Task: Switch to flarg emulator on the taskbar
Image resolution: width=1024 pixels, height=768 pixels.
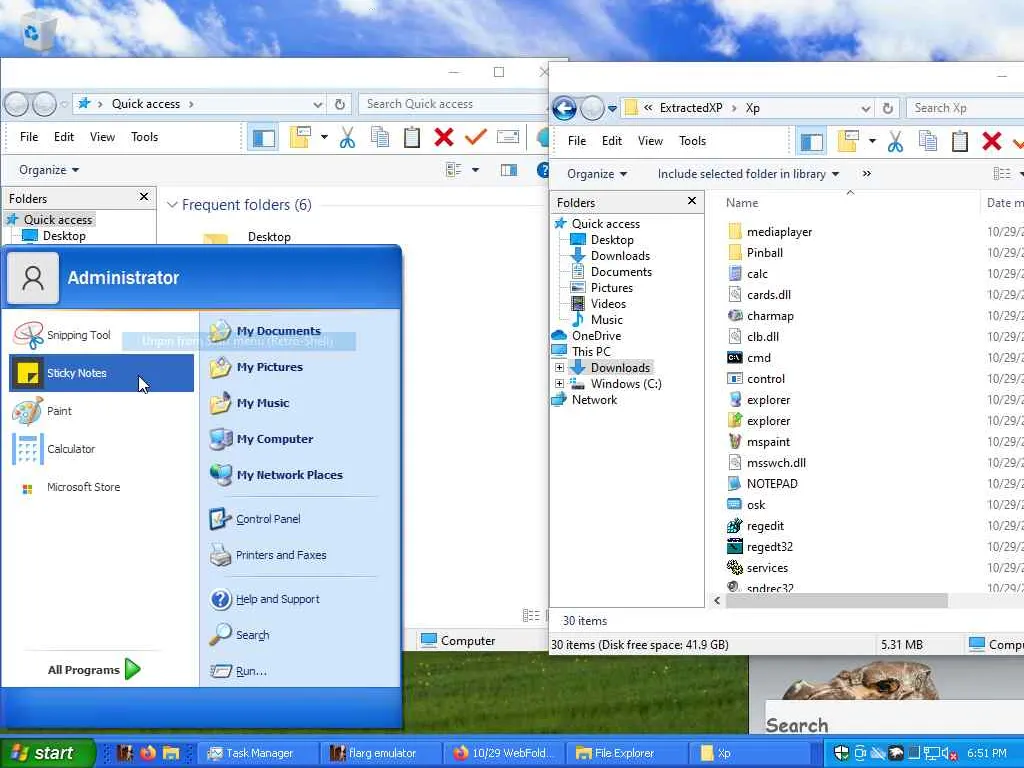Action: [379, 753]
